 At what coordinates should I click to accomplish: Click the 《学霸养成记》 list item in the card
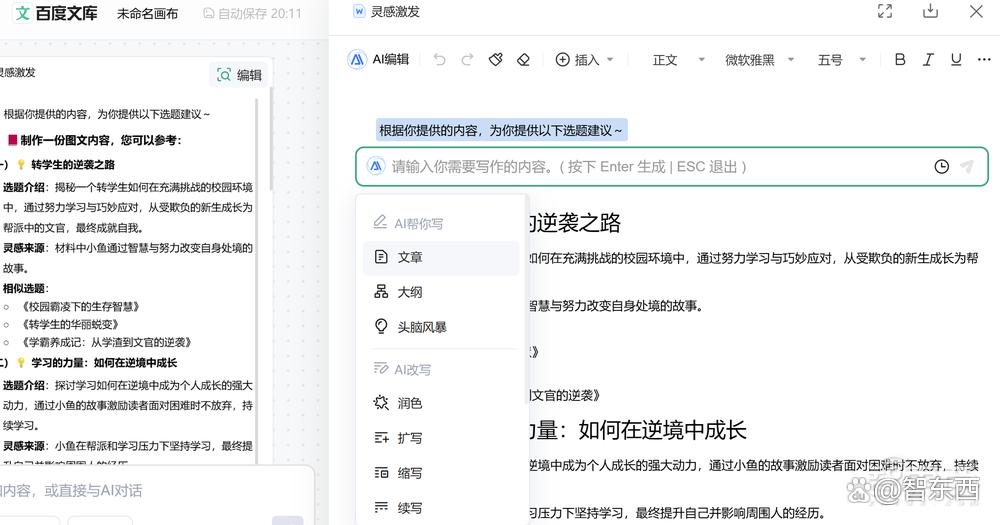coord(107,342)
